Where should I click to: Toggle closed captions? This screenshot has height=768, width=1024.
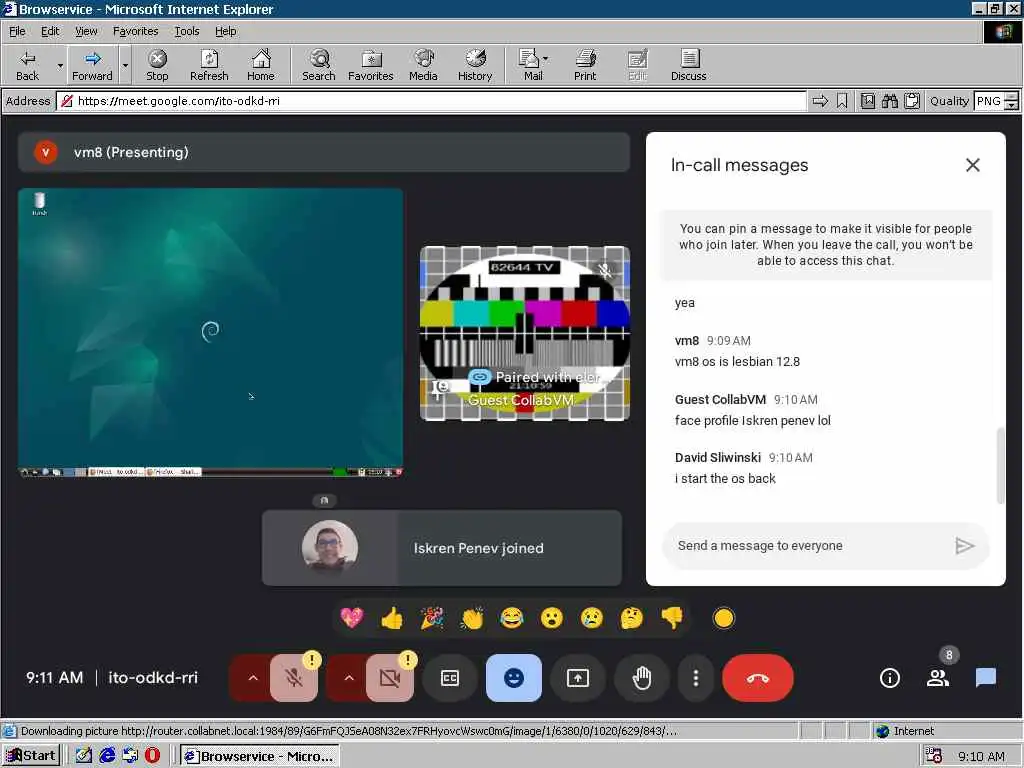(x=450, y=678)
